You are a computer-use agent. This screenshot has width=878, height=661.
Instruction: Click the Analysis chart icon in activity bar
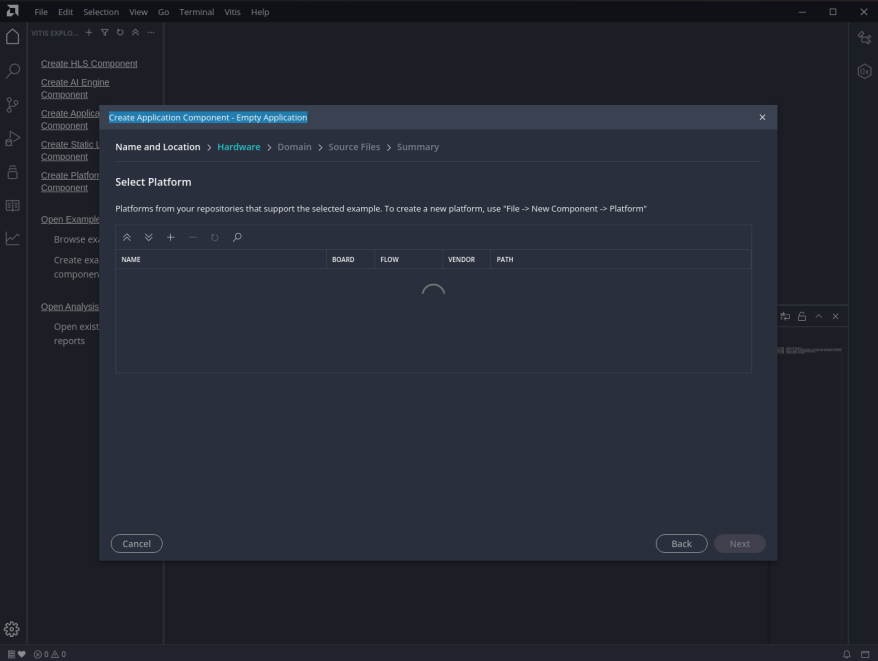click(x=13, y=239)
